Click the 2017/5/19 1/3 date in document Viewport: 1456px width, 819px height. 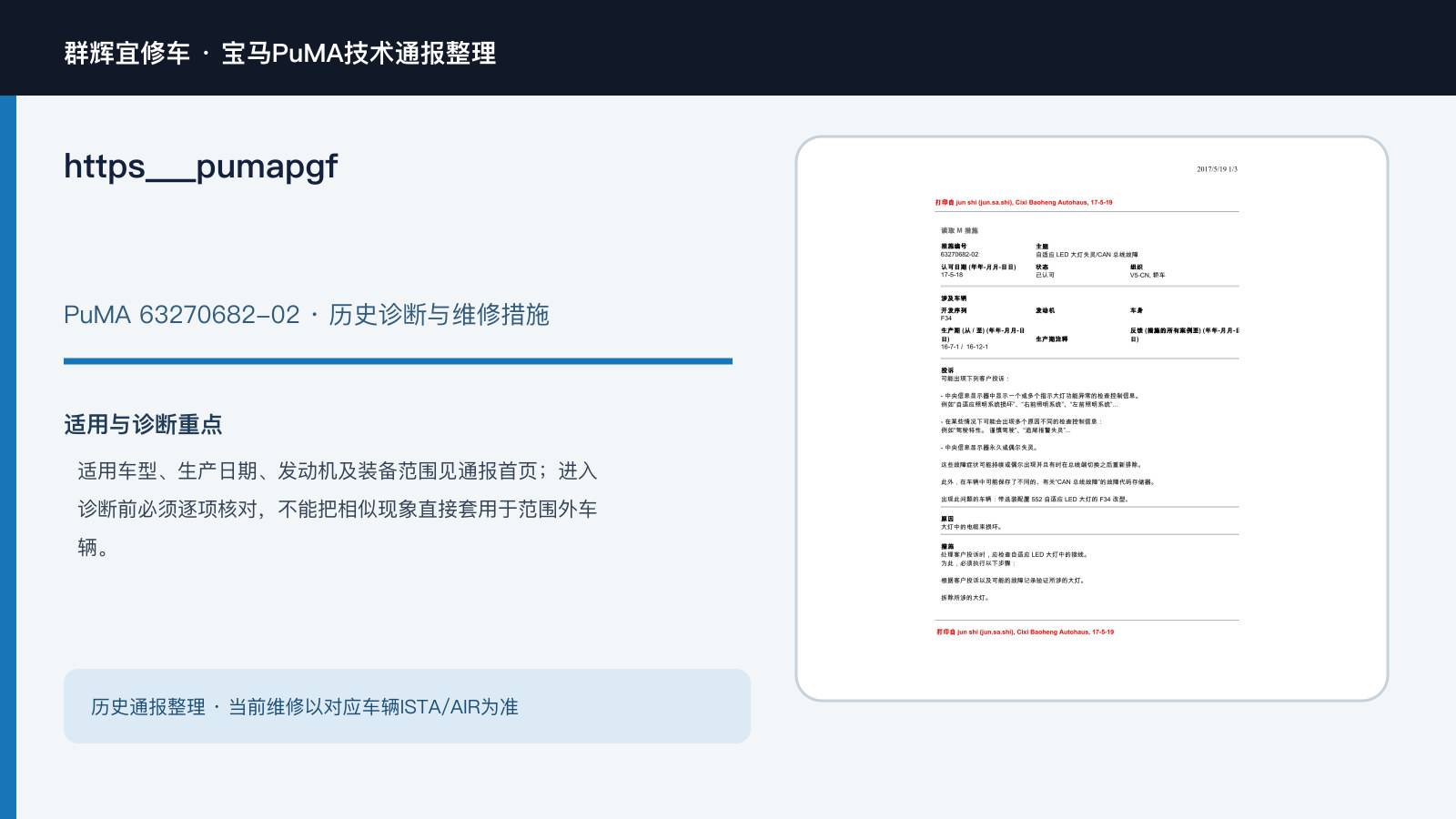(1217, 169)
